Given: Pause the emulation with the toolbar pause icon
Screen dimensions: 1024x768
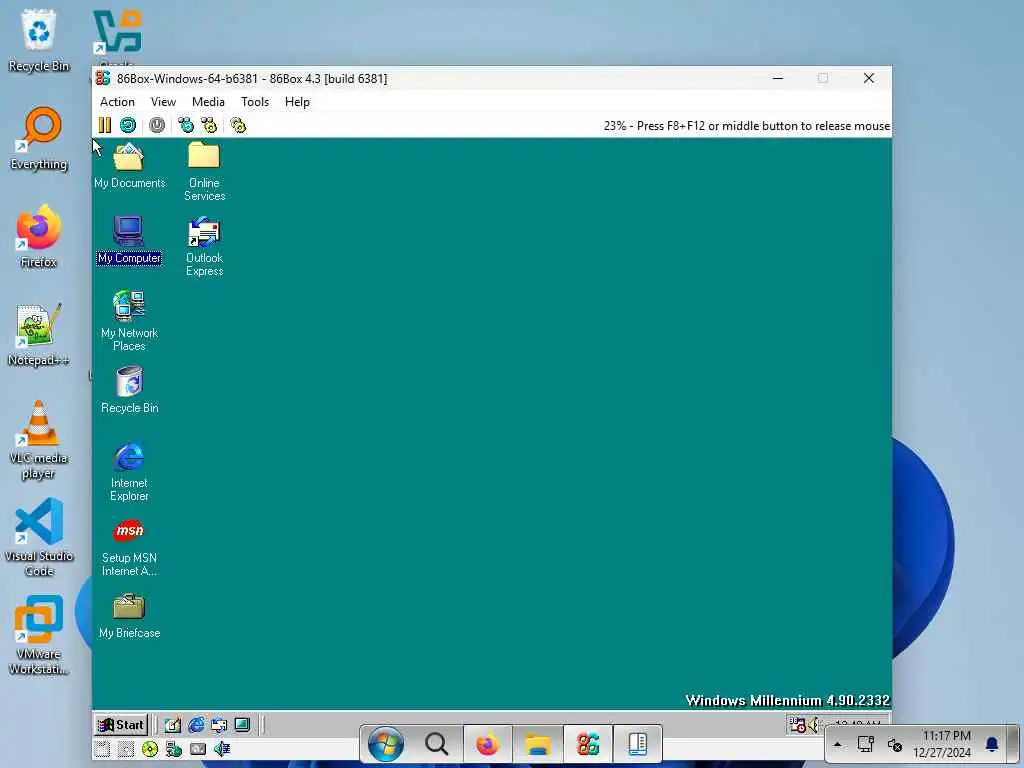Looking at the screenshot, I should pos(104,125).
